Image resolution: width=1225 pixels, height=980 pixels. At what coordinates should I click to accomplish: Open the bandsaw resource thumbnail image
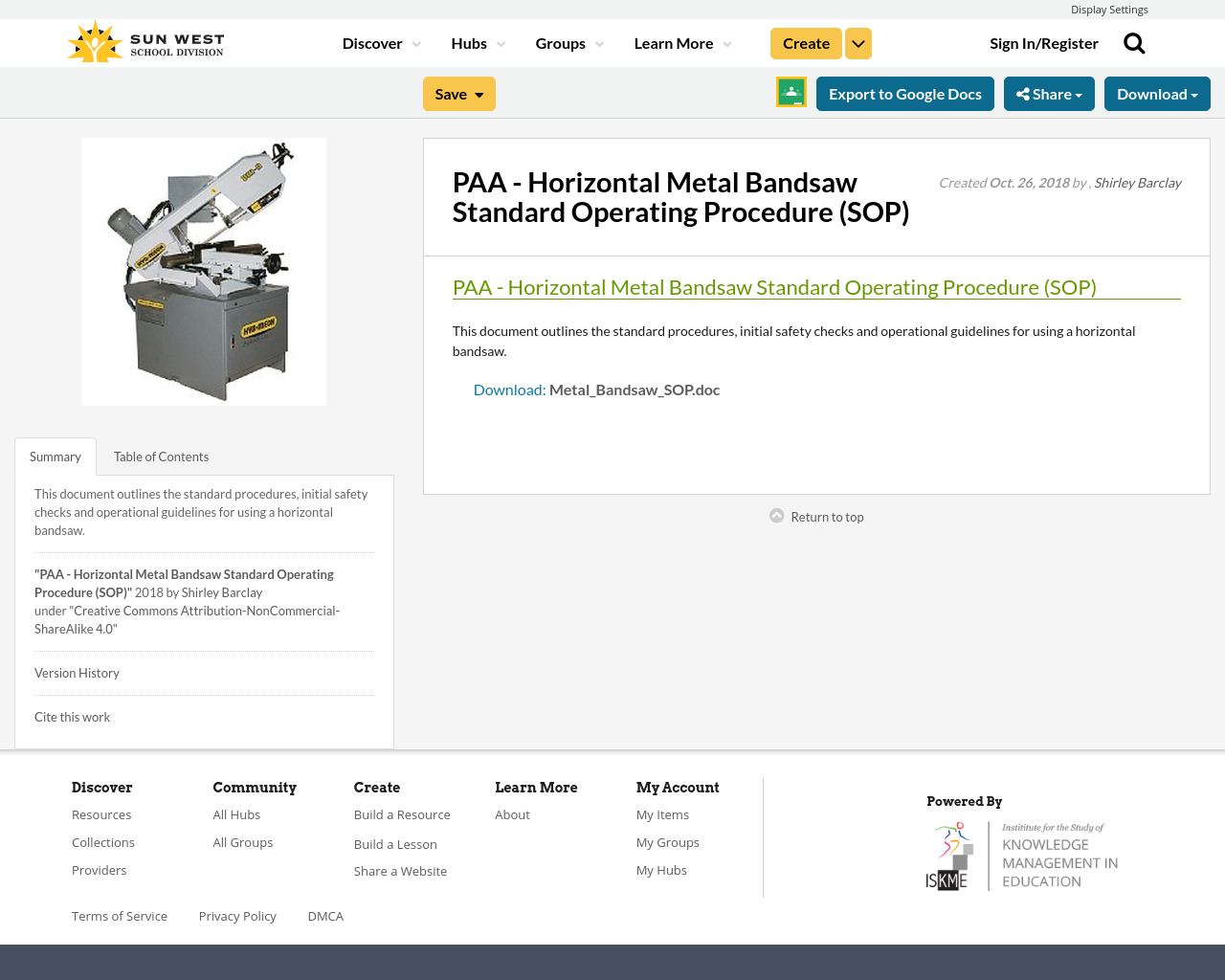[204, 271]
